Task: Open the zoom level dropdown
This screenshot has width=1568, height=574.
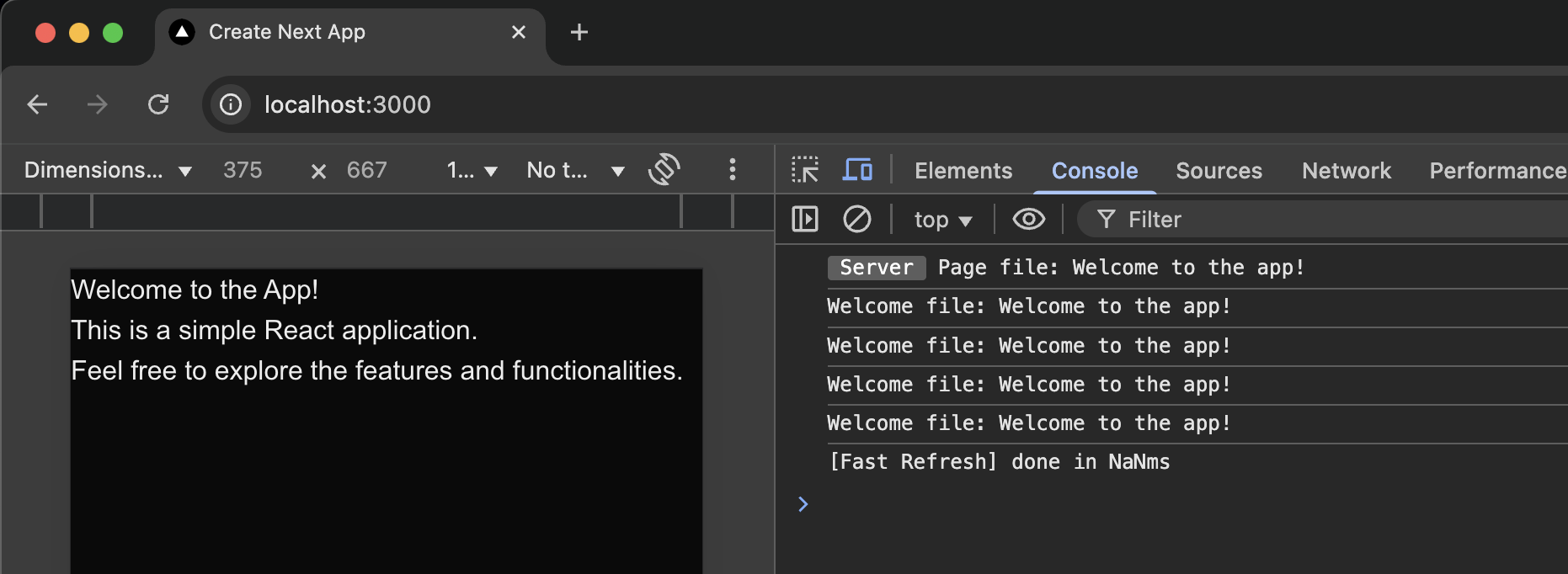Action: pos(472,171)
